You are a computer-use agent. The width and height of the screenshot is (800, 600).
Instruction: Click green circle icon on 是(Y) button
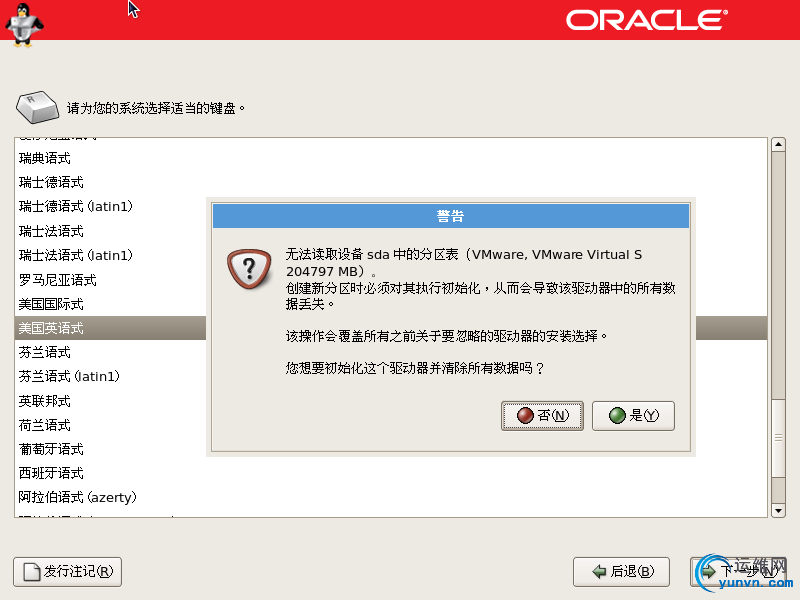pos(617,415)
